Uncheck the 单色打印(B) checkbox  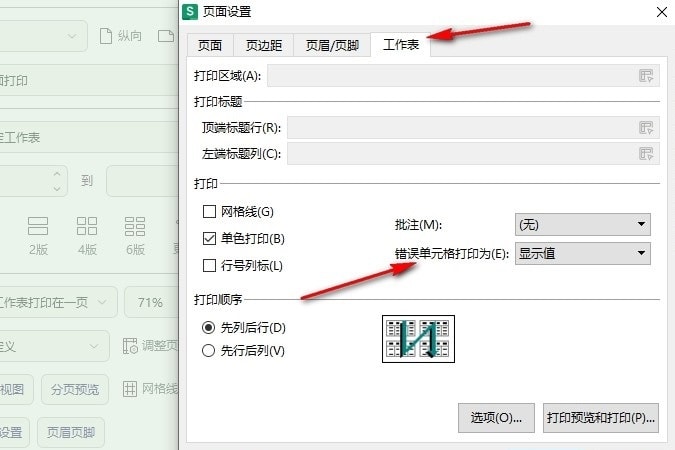tap(209, 238)
